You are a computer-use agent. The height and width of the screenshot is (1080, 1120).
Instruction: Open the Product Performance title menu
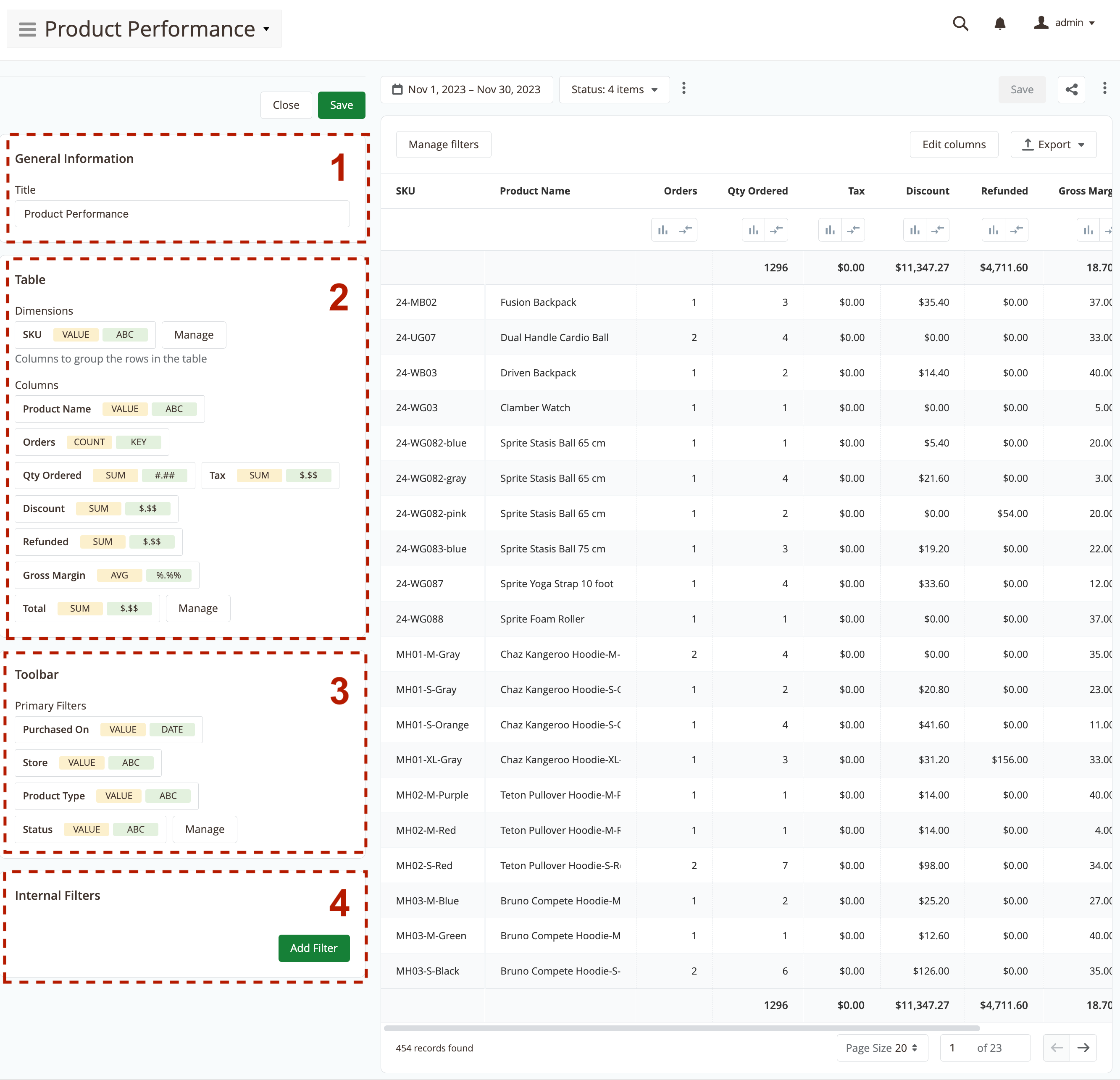click(266, 29)
